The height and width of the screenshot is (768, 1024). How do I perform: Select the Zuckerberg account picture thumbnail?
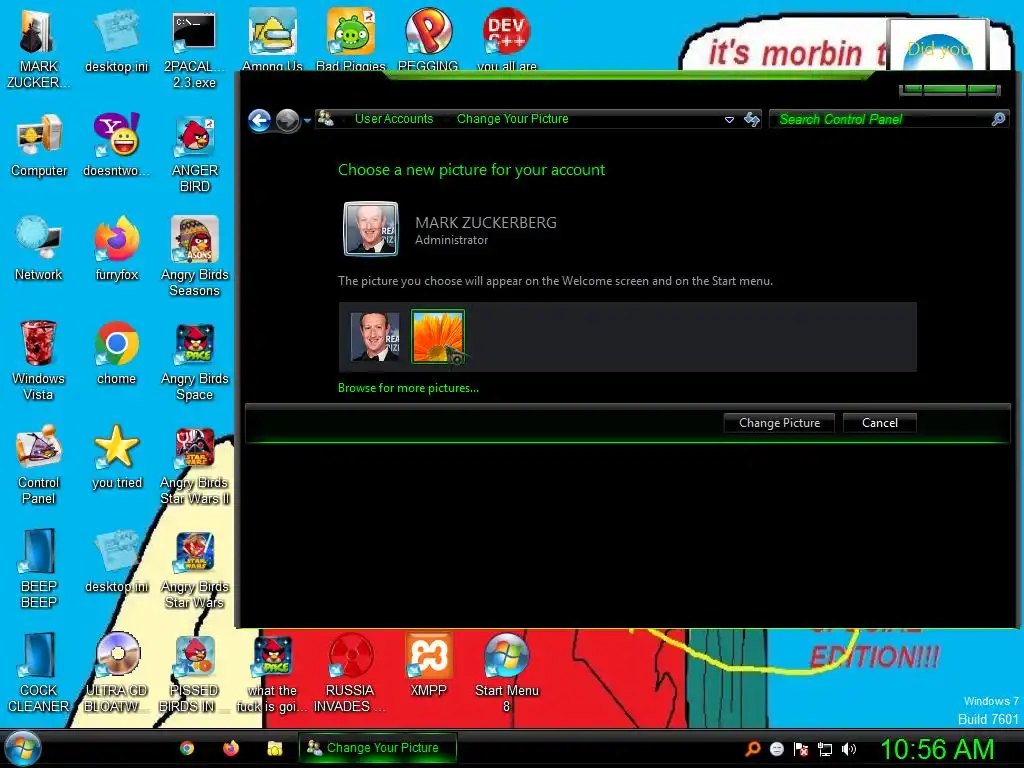coord(375,336)
